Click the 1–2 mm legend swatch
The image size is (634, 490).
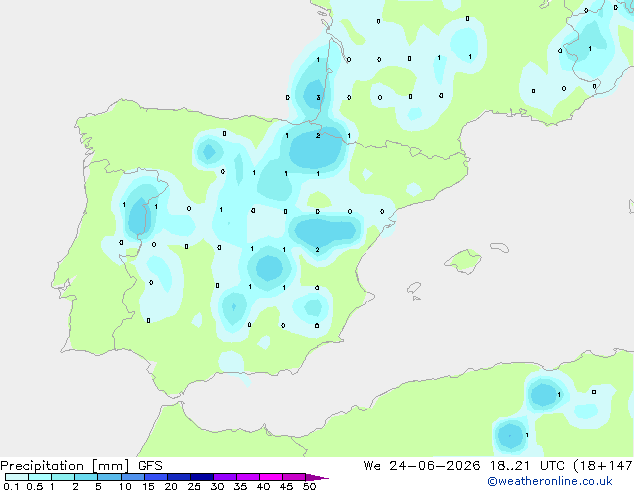pyautogui.click(x=63, y=477)
